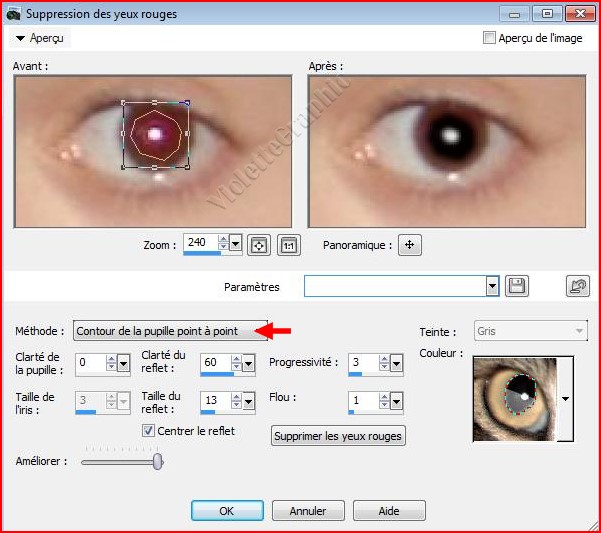Click the Améliorer slider handle
601x533 pixels.
point(158,461)
